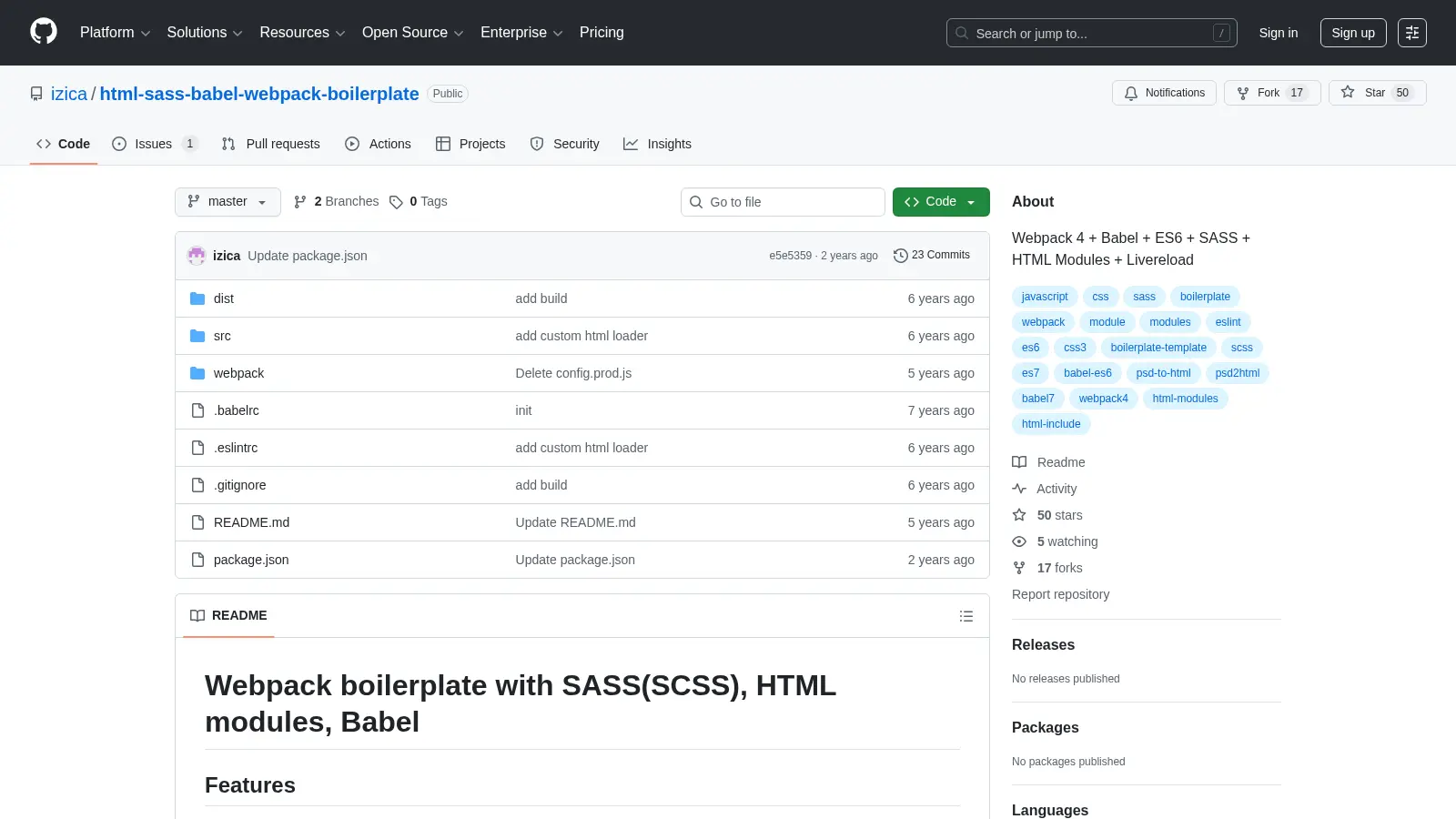The height and width of the screenshot is (819, 1456).
Task: Click the Activity pulse icon
Action: (1019, 489)
